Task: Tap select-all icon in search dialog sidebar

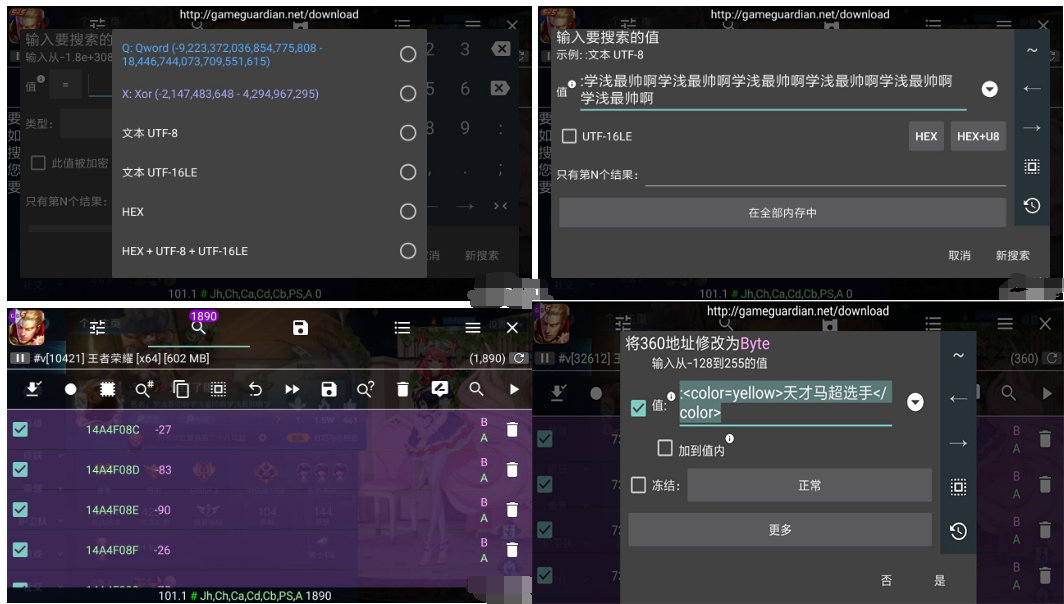Action: pyautogui.click(x=1032, y=167)
